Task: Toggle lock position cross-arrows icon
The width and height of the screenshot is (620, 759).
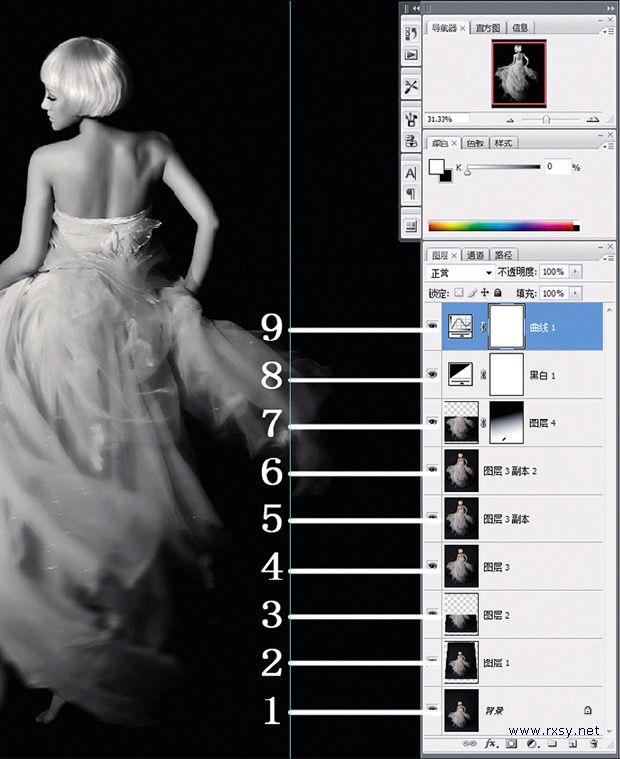Action: 485,293
